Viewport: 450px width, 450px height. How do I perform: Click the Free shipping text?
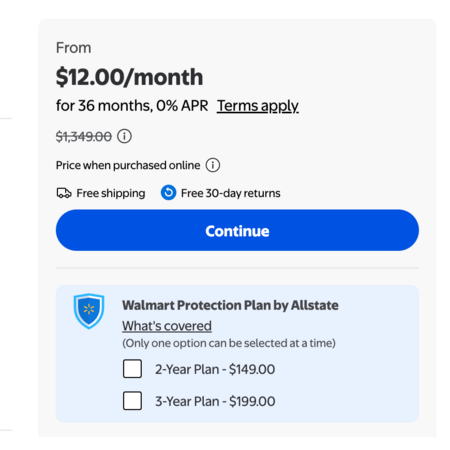click(x=111, y=193)
